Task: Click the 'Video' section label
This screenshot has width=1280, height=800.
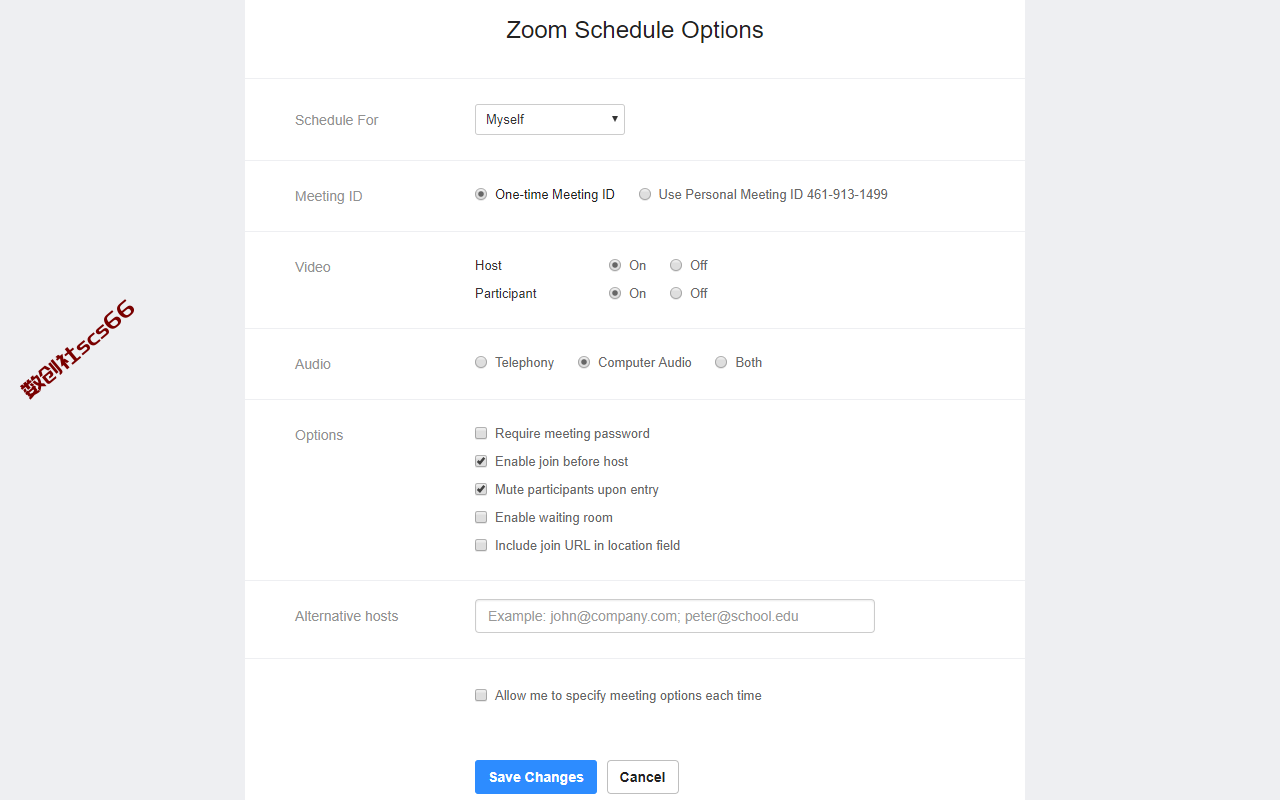Action: [x=313, y=267]
